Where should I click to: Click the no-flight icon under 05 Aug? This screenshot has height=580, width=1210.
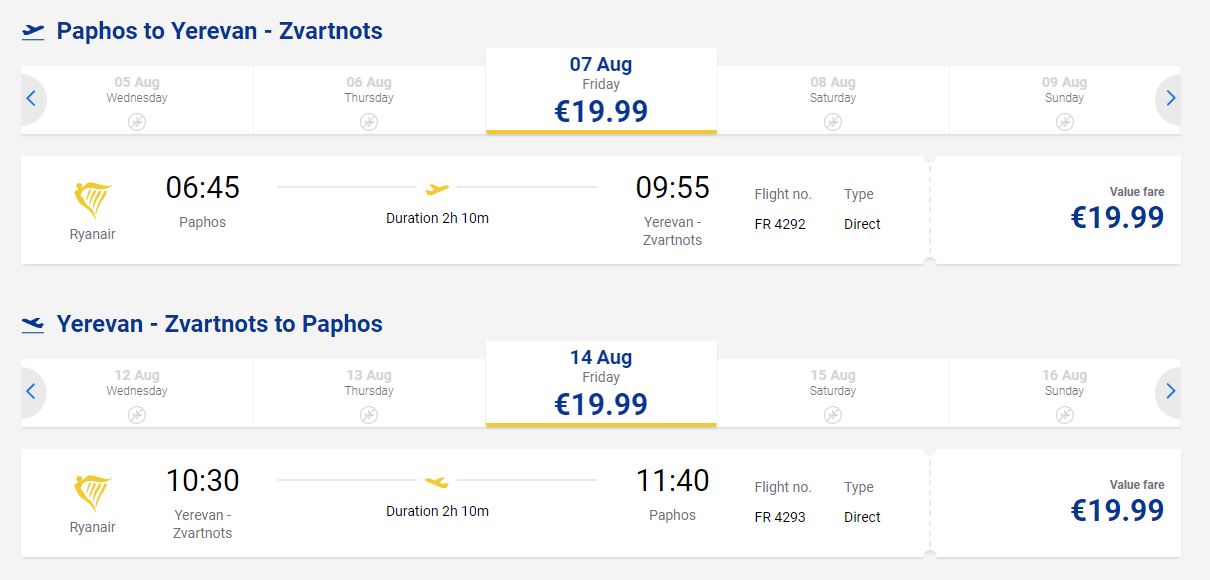click(137, 122)
